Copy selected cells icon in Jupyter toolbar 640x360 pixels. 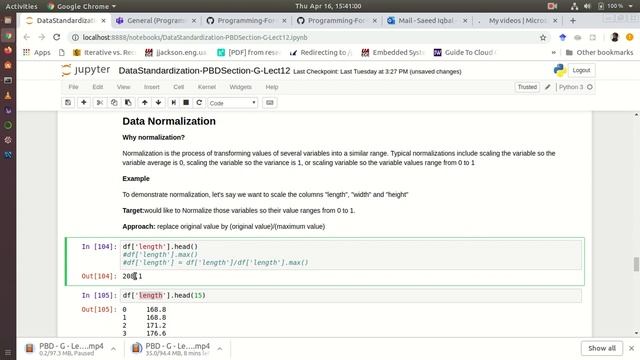114,103
